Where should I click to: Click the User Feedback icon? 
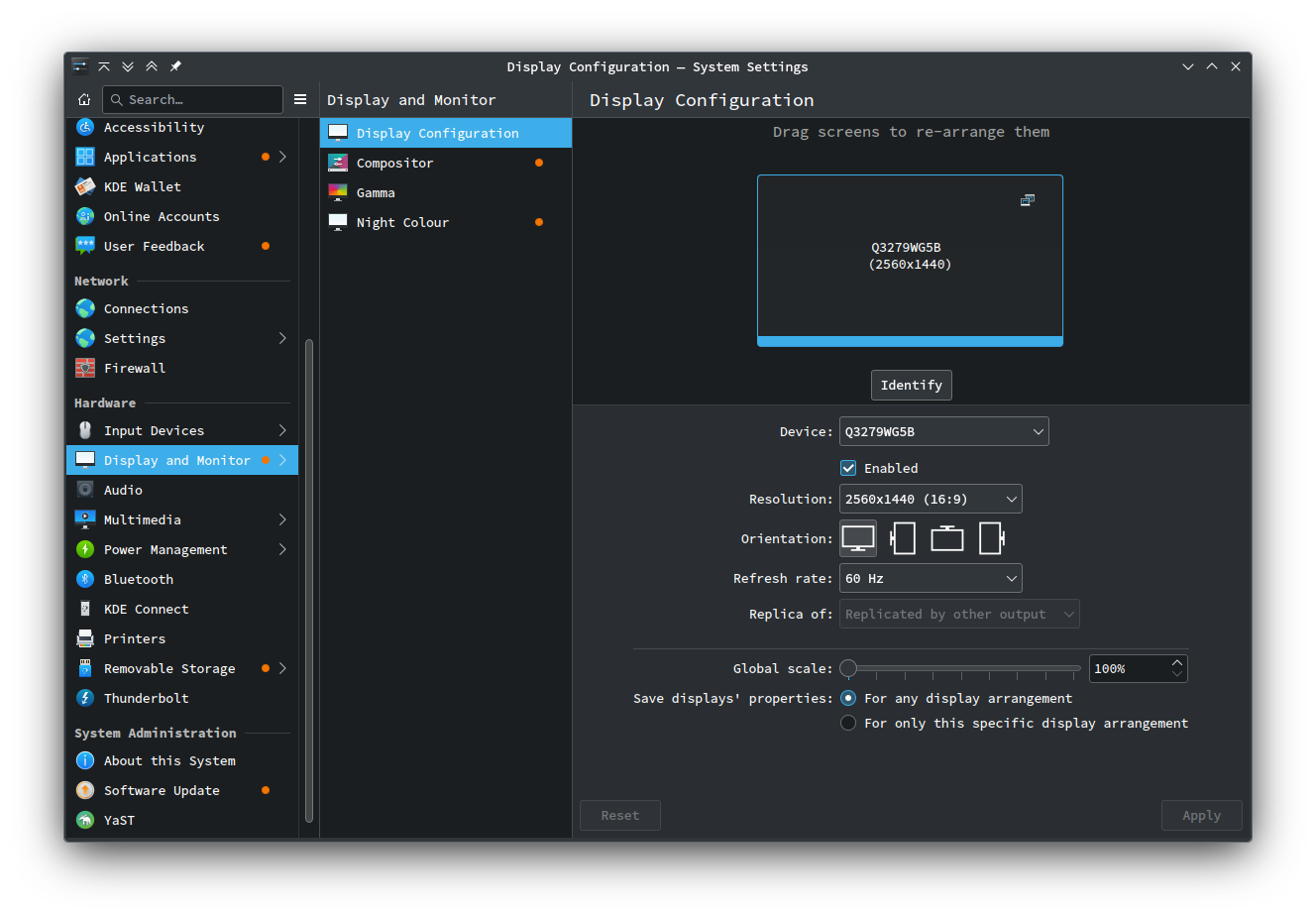tap(85, 246)
